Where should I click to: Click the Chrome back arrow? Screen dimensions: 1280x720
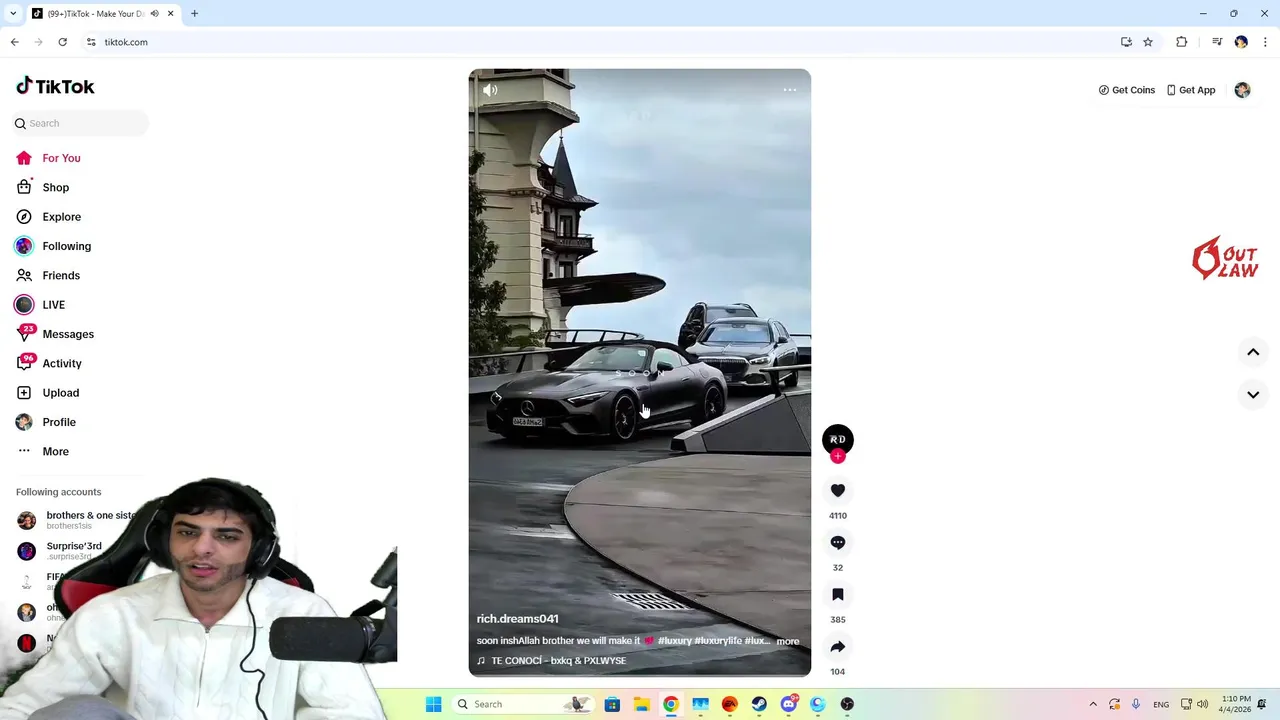[x=14, y=42]
